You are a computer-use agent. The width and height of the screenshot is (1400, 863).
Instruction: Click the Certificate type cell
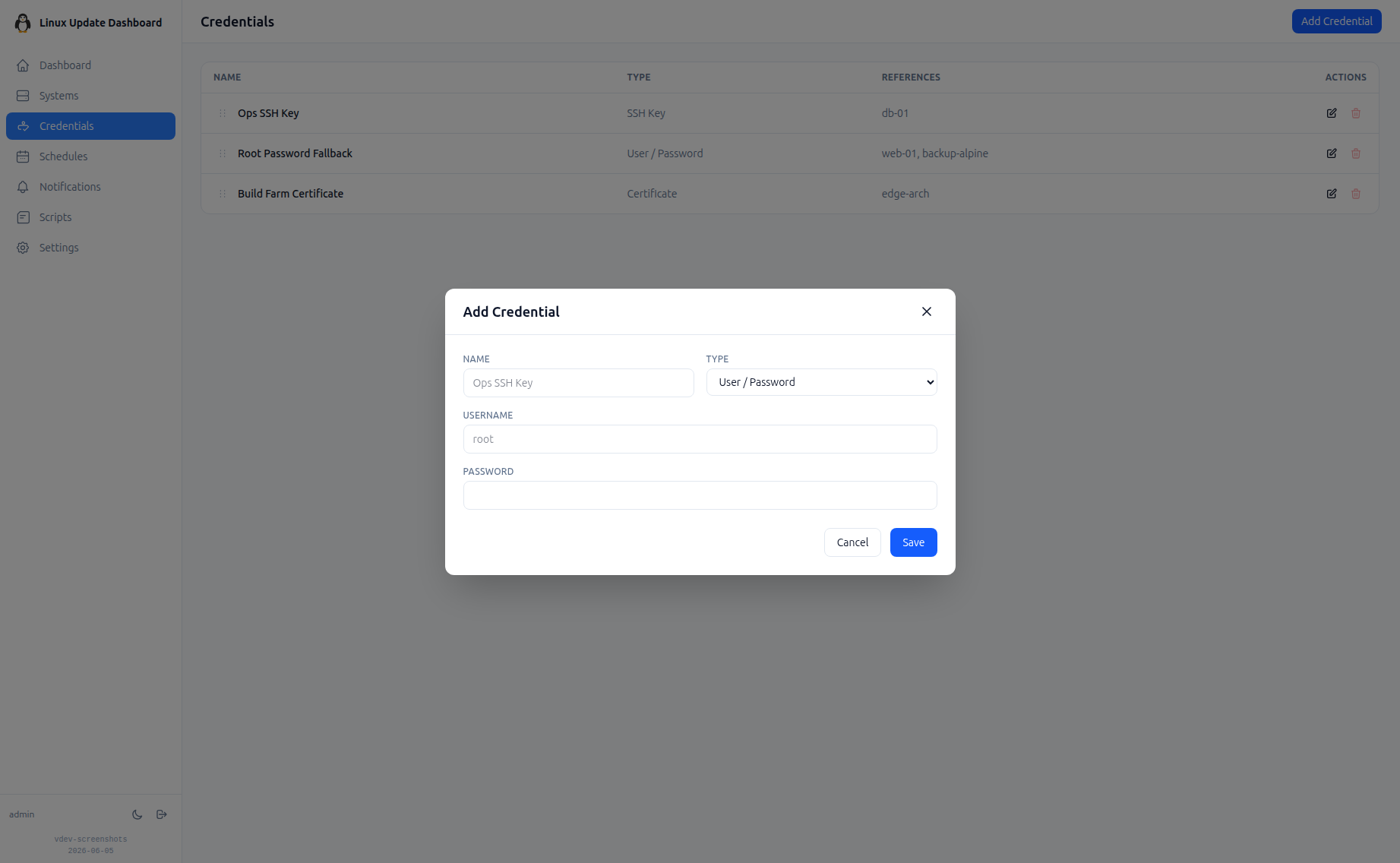pos(652,194)
